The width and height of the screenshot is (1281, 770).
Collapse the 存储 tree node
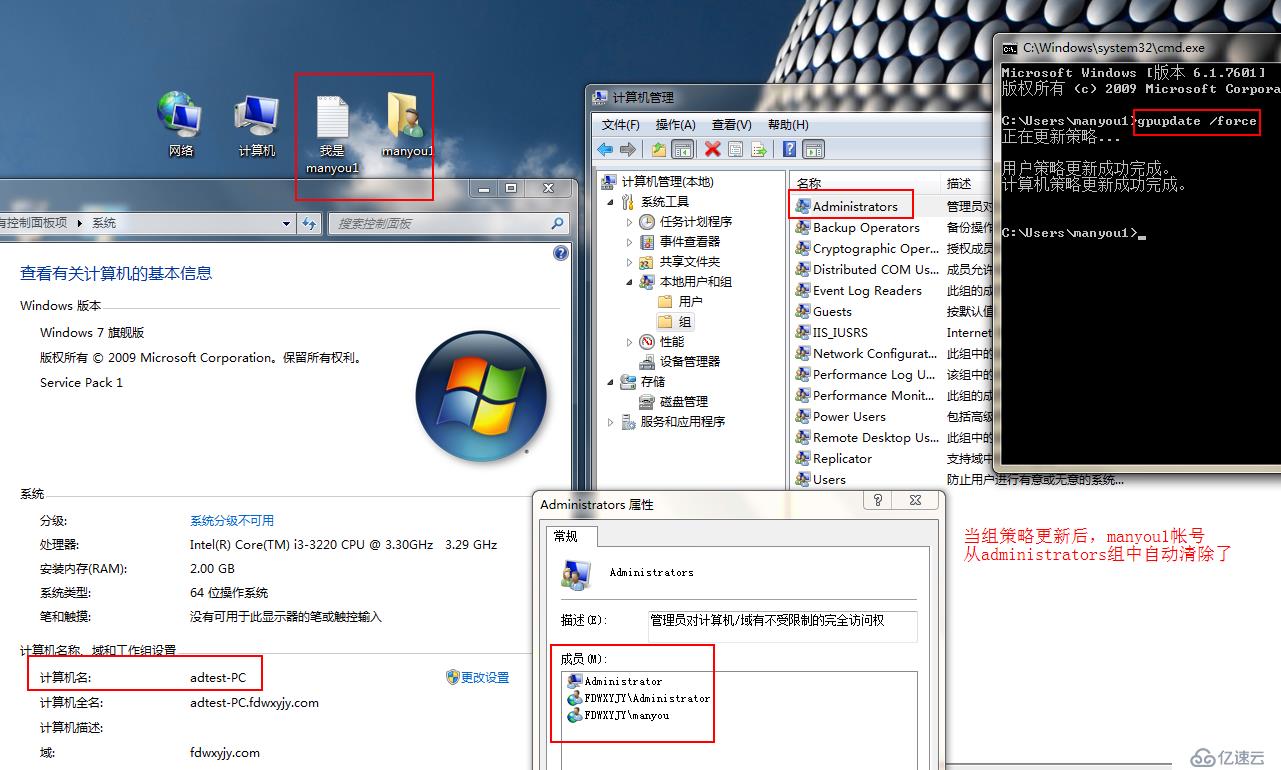point(611,382)
